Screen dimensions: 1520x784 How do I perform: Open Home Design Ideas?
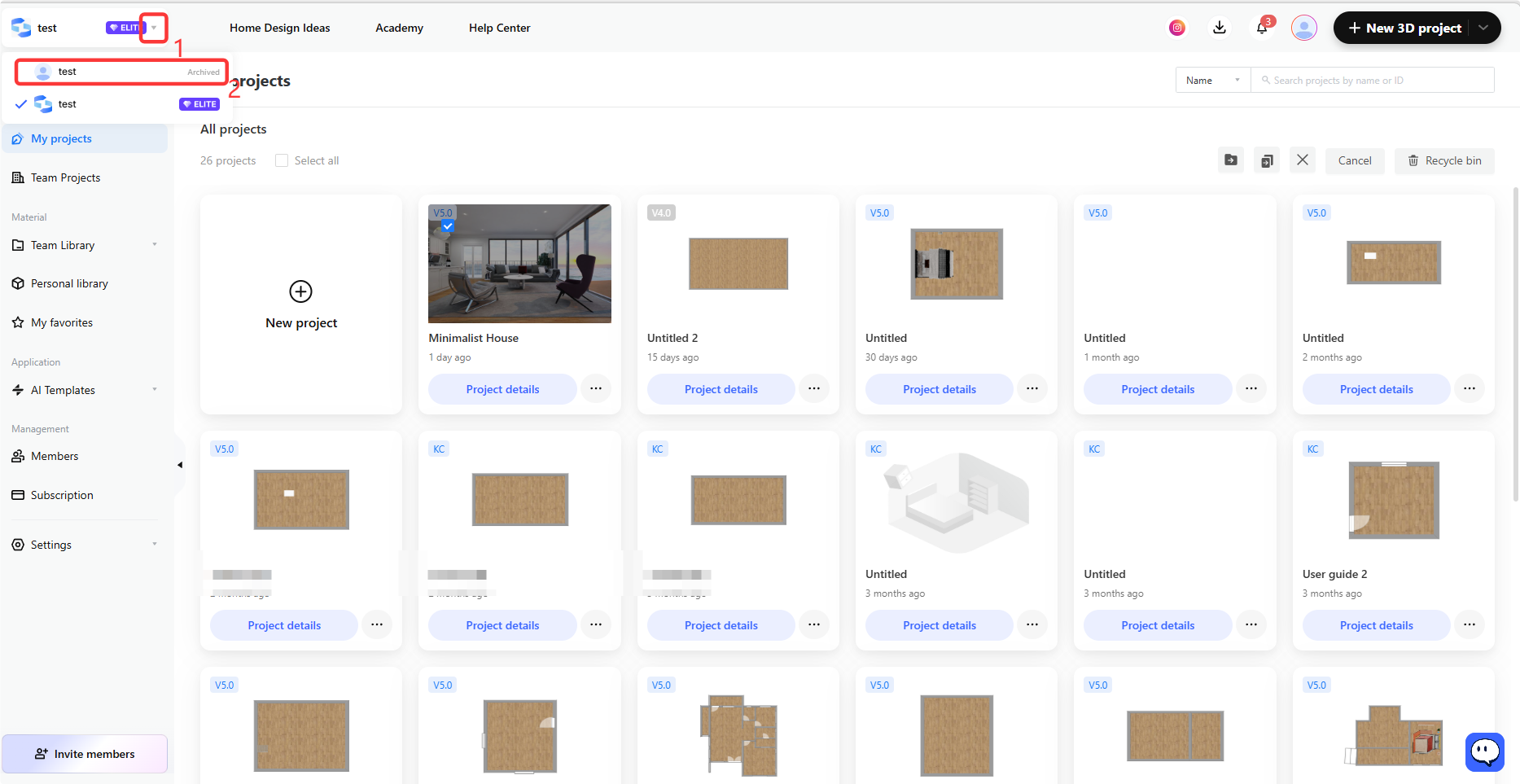[280, 28]
